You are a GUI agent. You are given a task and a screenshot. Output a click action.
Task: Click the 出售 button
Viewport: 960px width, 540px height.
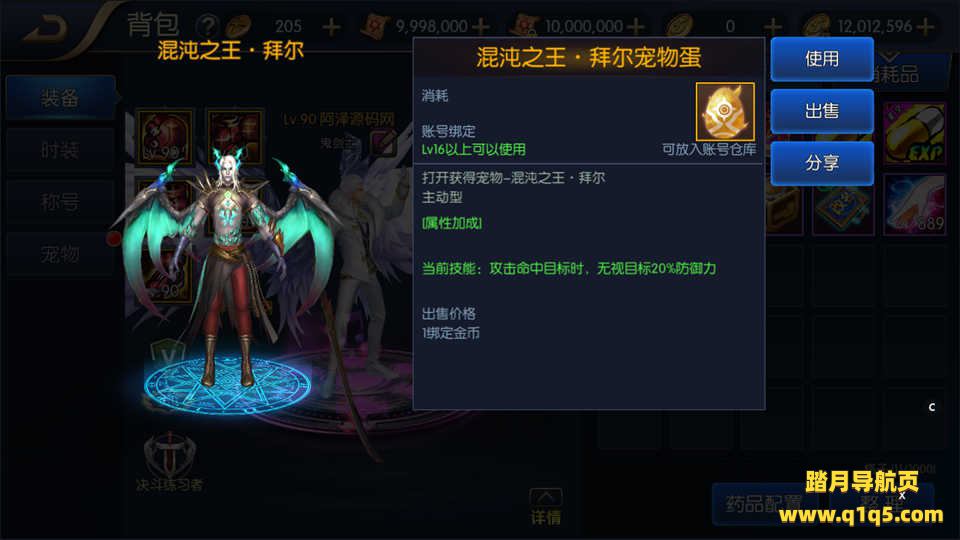[x=822, y=111]
